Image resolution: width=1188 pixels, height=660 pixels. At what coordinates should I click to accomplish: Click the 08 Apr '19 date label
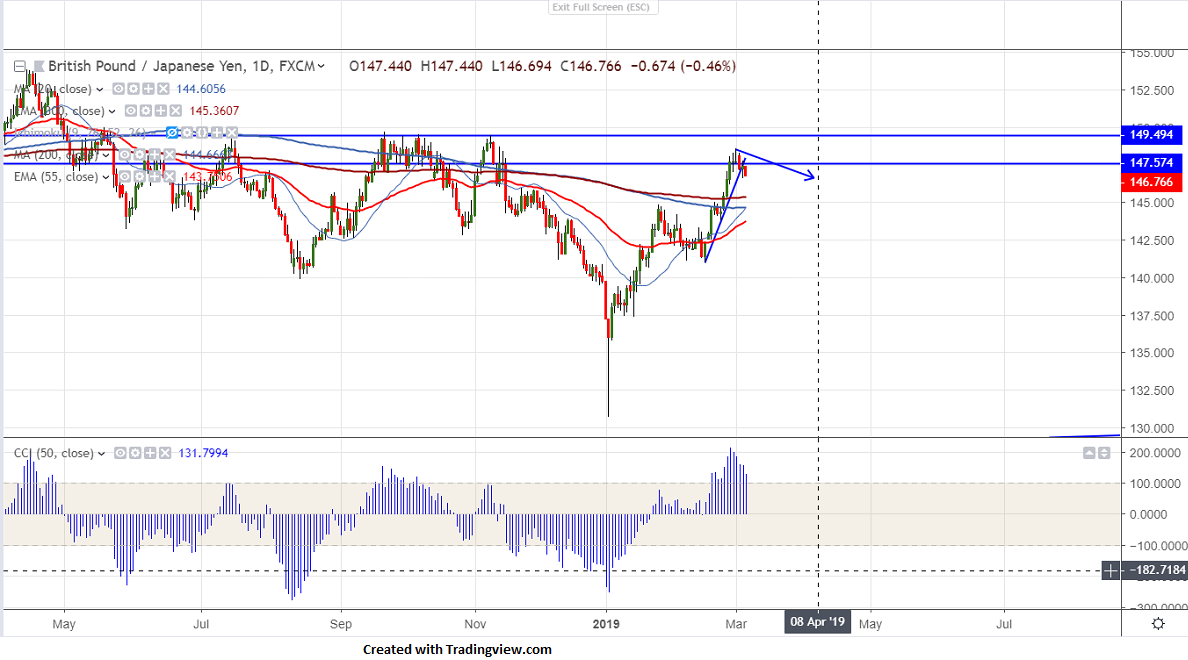817,622
